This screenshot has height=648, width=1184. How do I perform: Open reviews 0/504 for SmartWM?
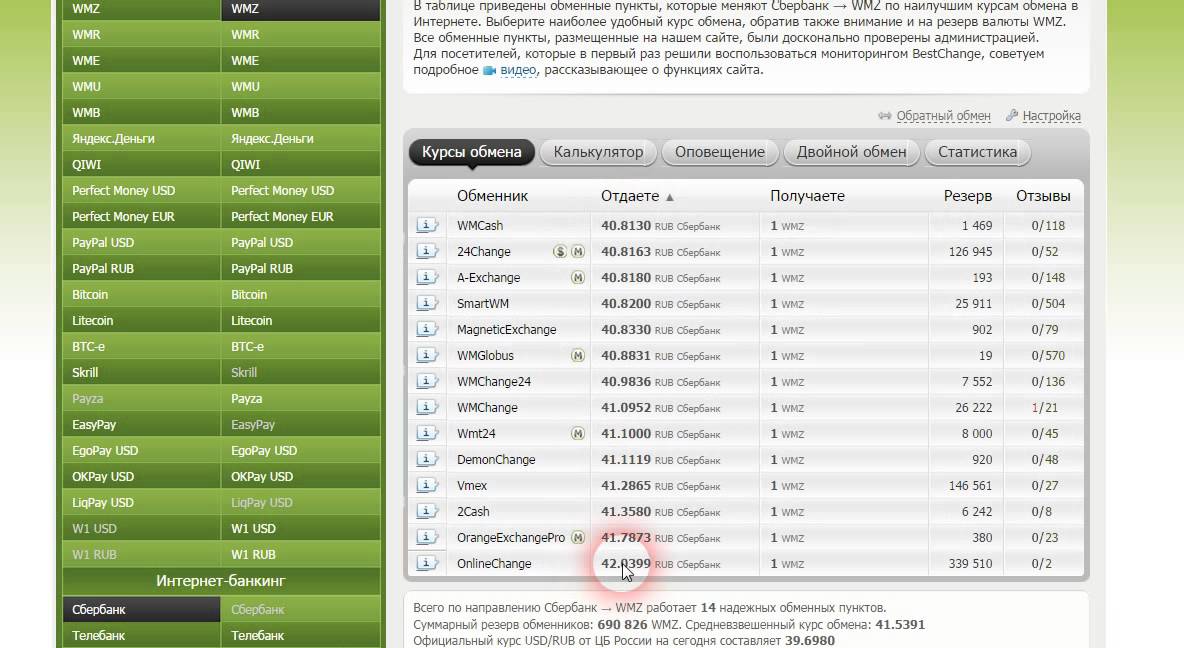coord(1048,304)
